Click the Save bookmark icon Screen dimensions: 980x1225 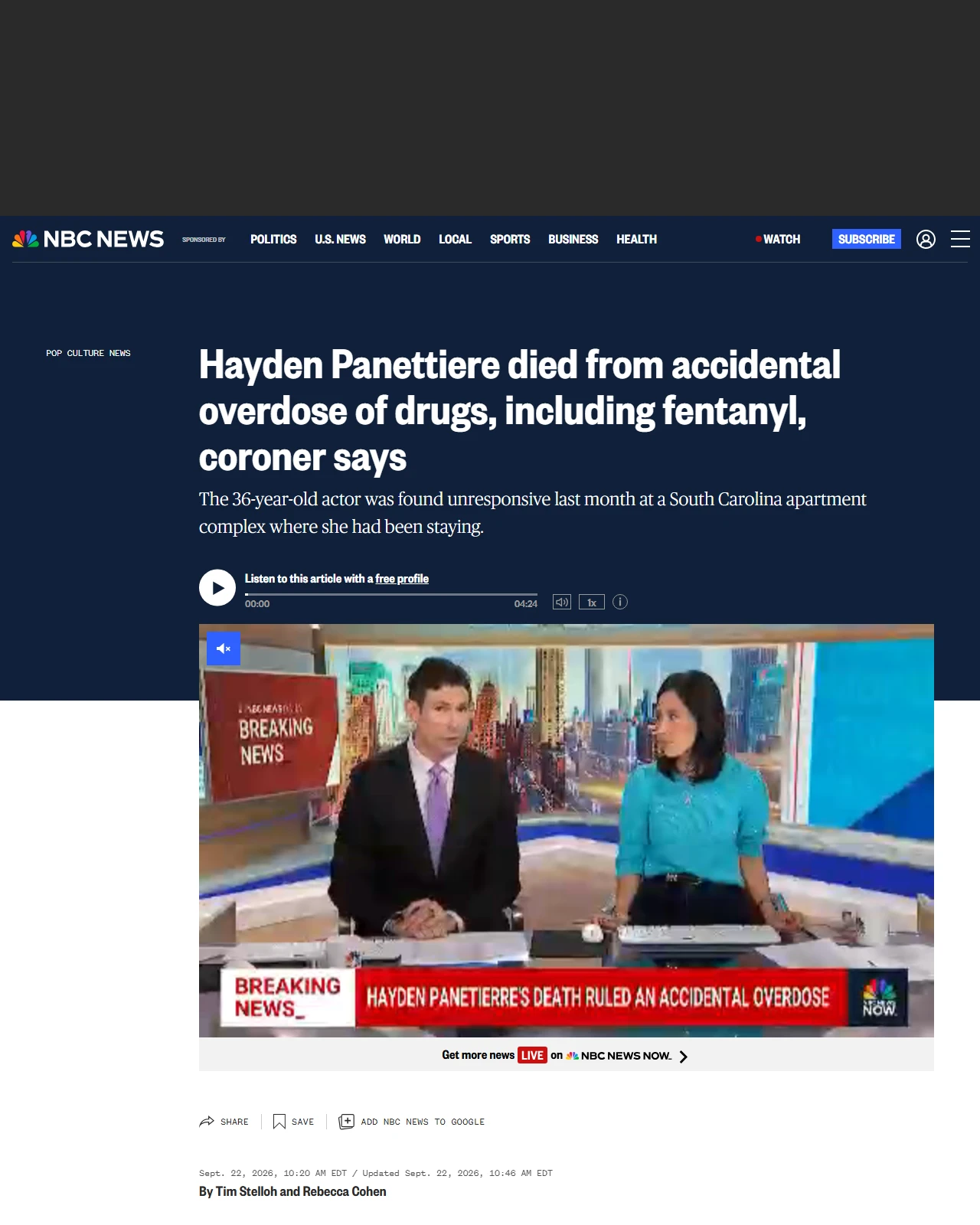point(279,1122)
